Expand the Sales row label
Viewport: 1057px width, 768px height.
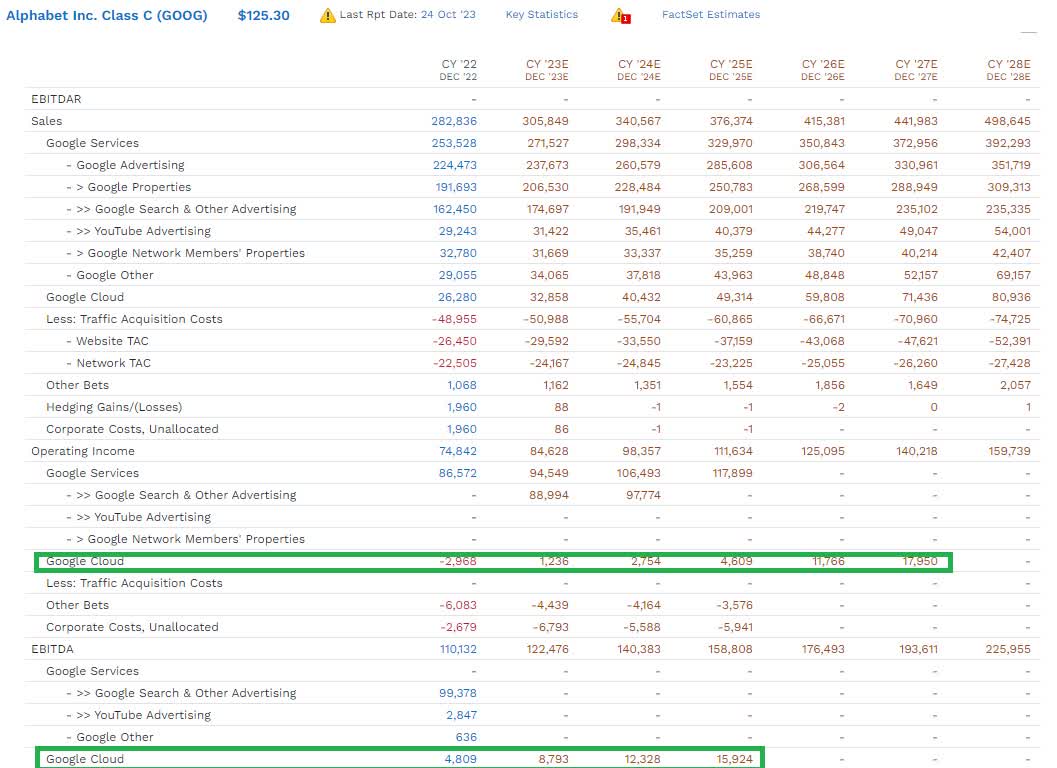[46, 121]
